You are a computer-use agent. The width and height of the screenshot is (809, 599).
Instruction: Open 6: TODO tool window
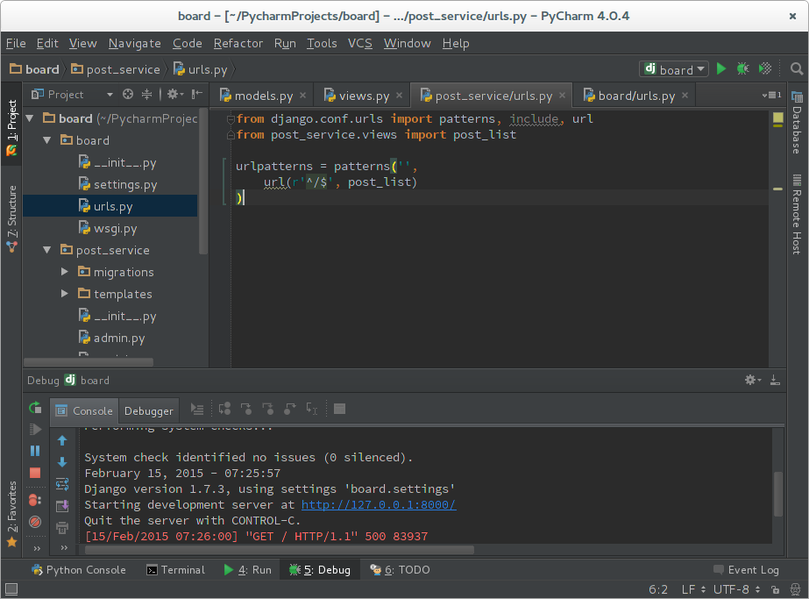coord(400,570)
